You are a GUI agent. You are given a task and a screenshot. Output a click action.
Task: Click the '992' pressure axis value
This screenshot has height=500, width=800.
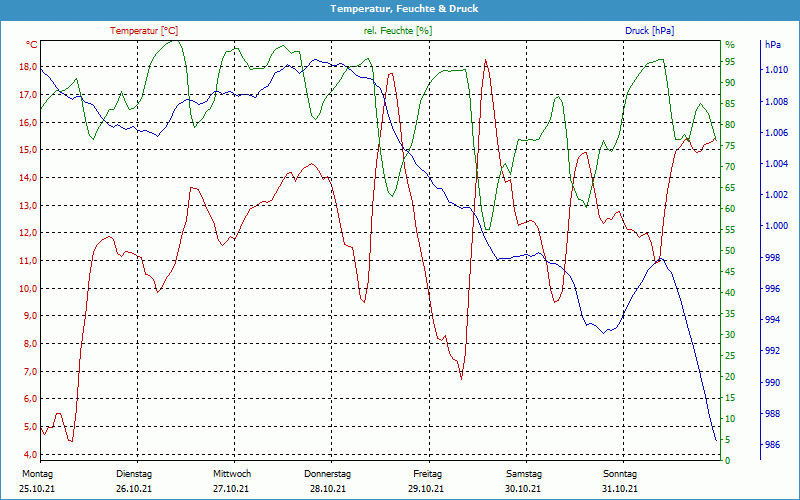tap(773, 351)
